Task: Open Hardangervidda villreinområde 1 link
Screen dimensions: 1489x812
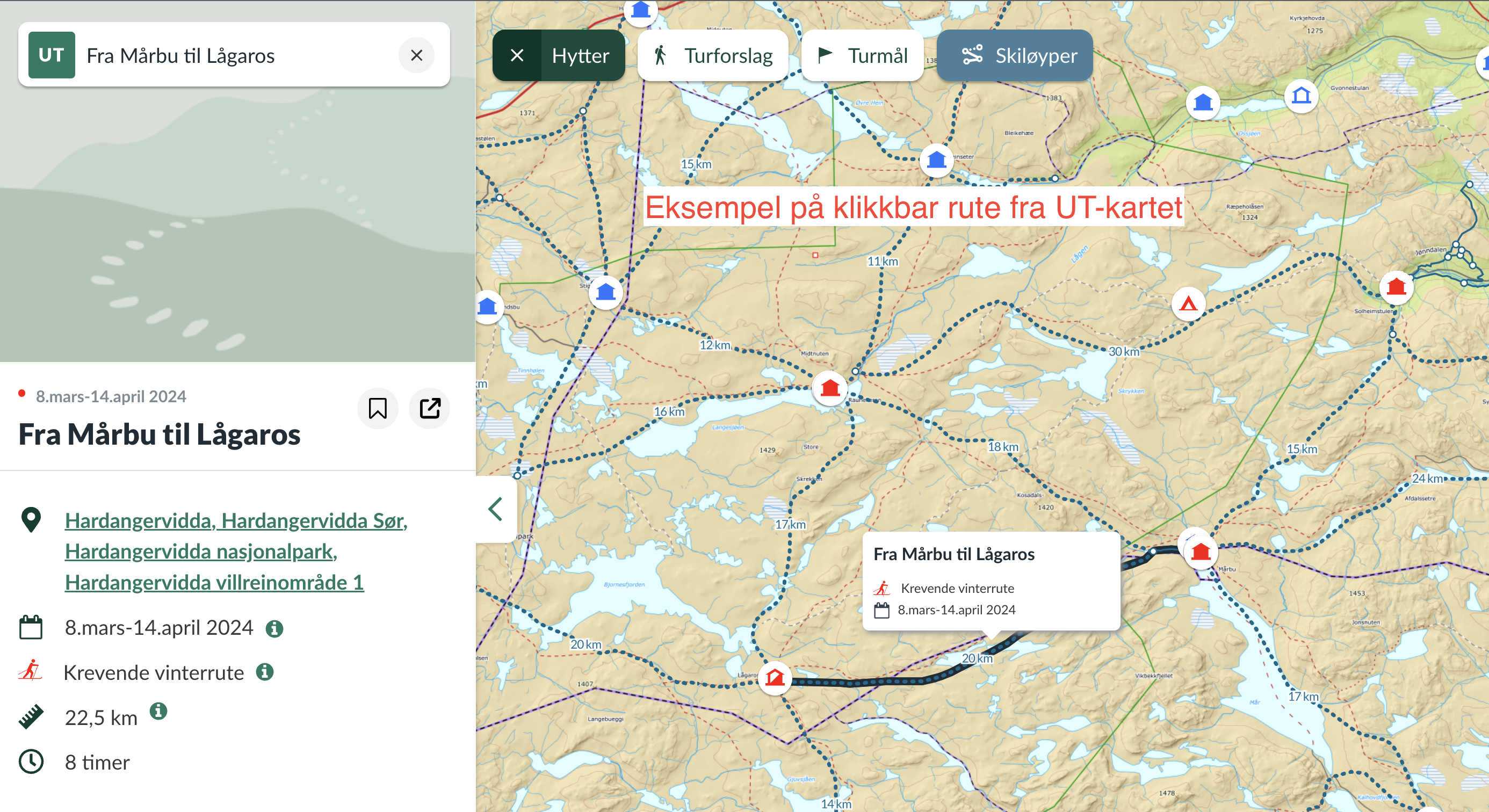Action: 214,583
